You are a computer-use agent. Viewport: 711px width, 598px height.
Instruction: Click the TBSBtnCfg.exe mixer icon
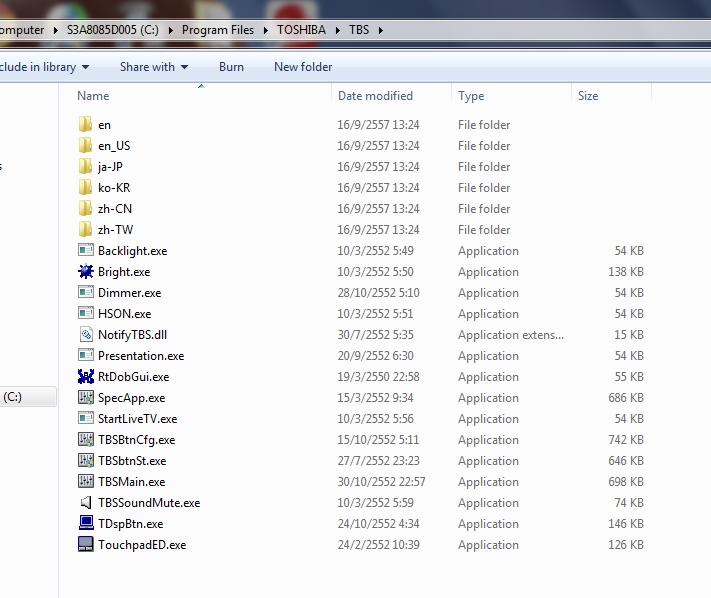click(86, 439)
